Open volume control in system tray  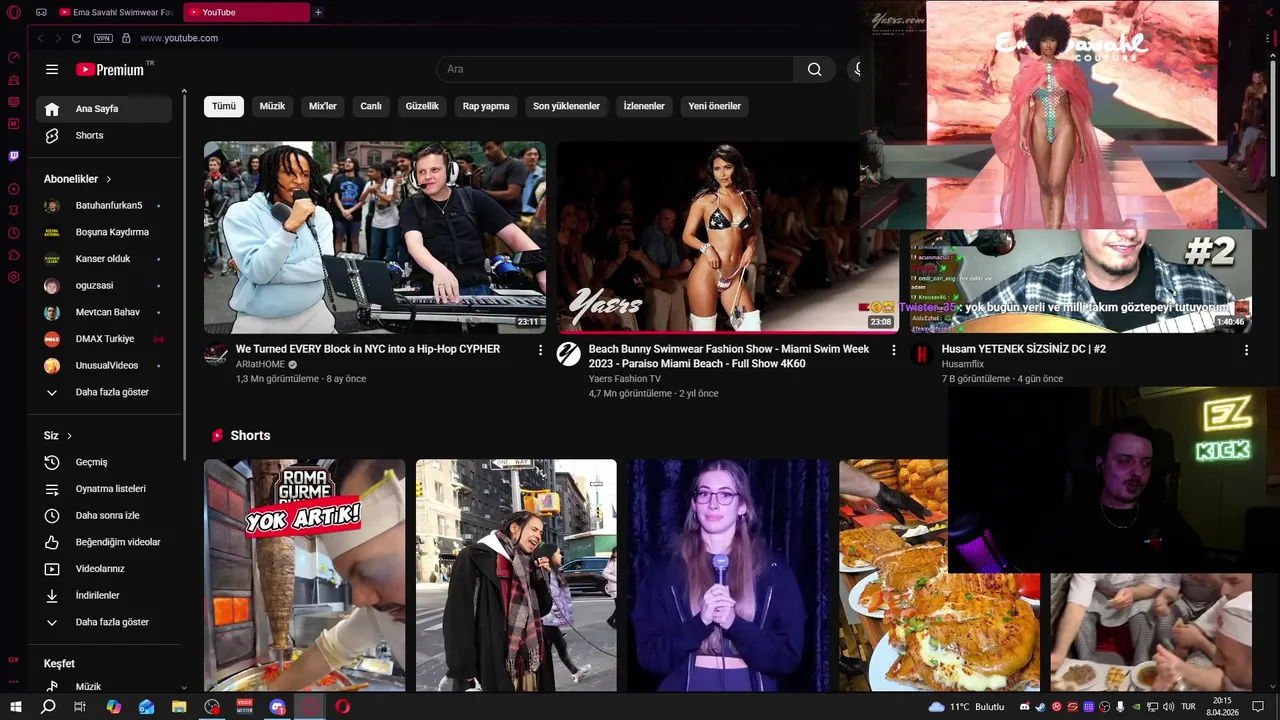pos(1167,707)
